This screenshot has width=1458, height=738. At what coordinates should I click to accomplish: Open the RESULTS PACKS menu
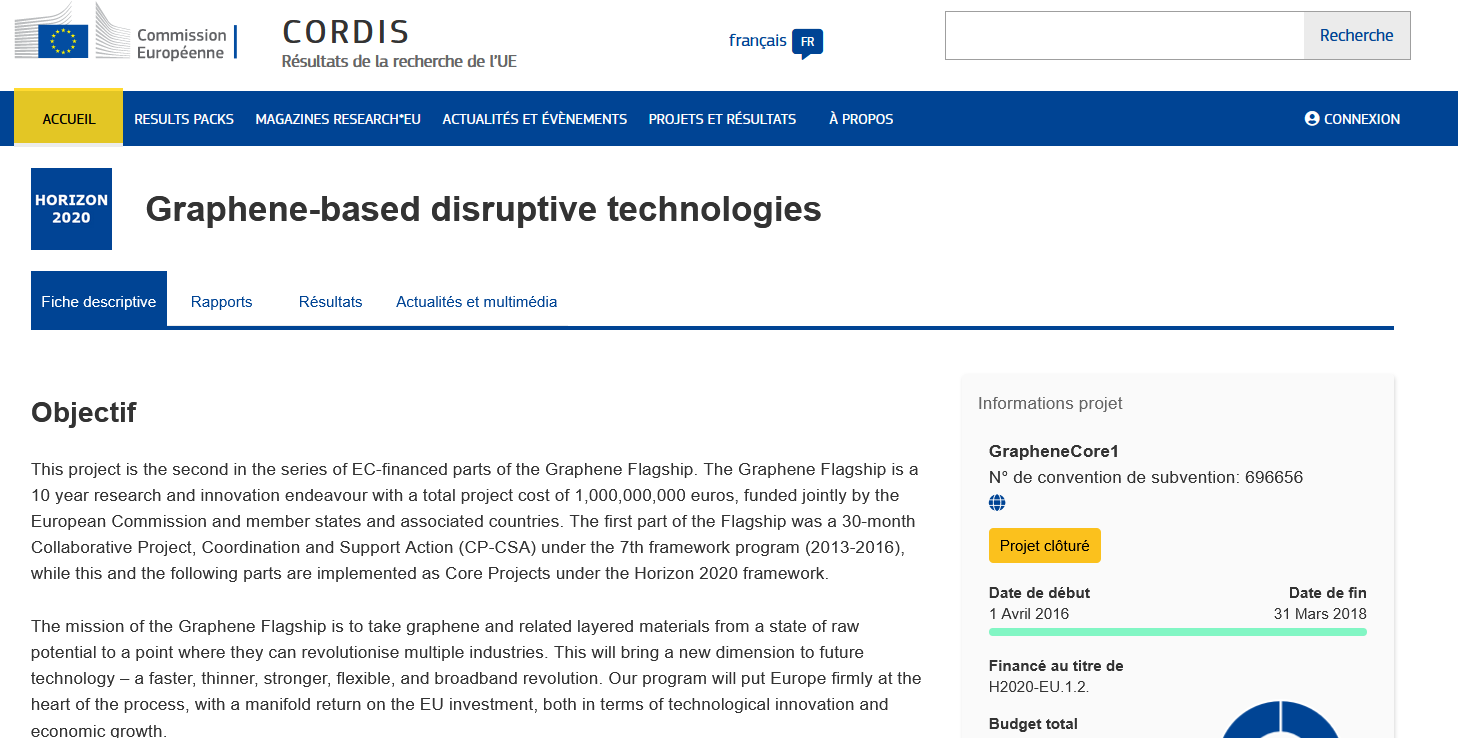[x=184, y=119]
